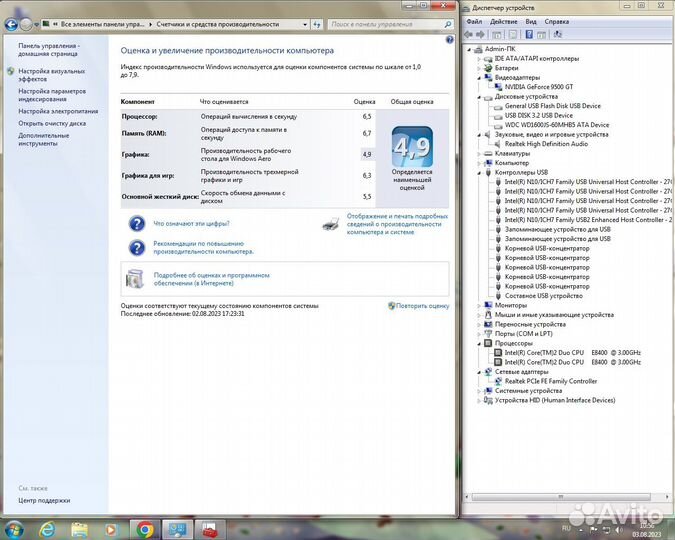
Task: Open 'Настройка визуальных эффектов' sidebar link
Action: (52, 75)
